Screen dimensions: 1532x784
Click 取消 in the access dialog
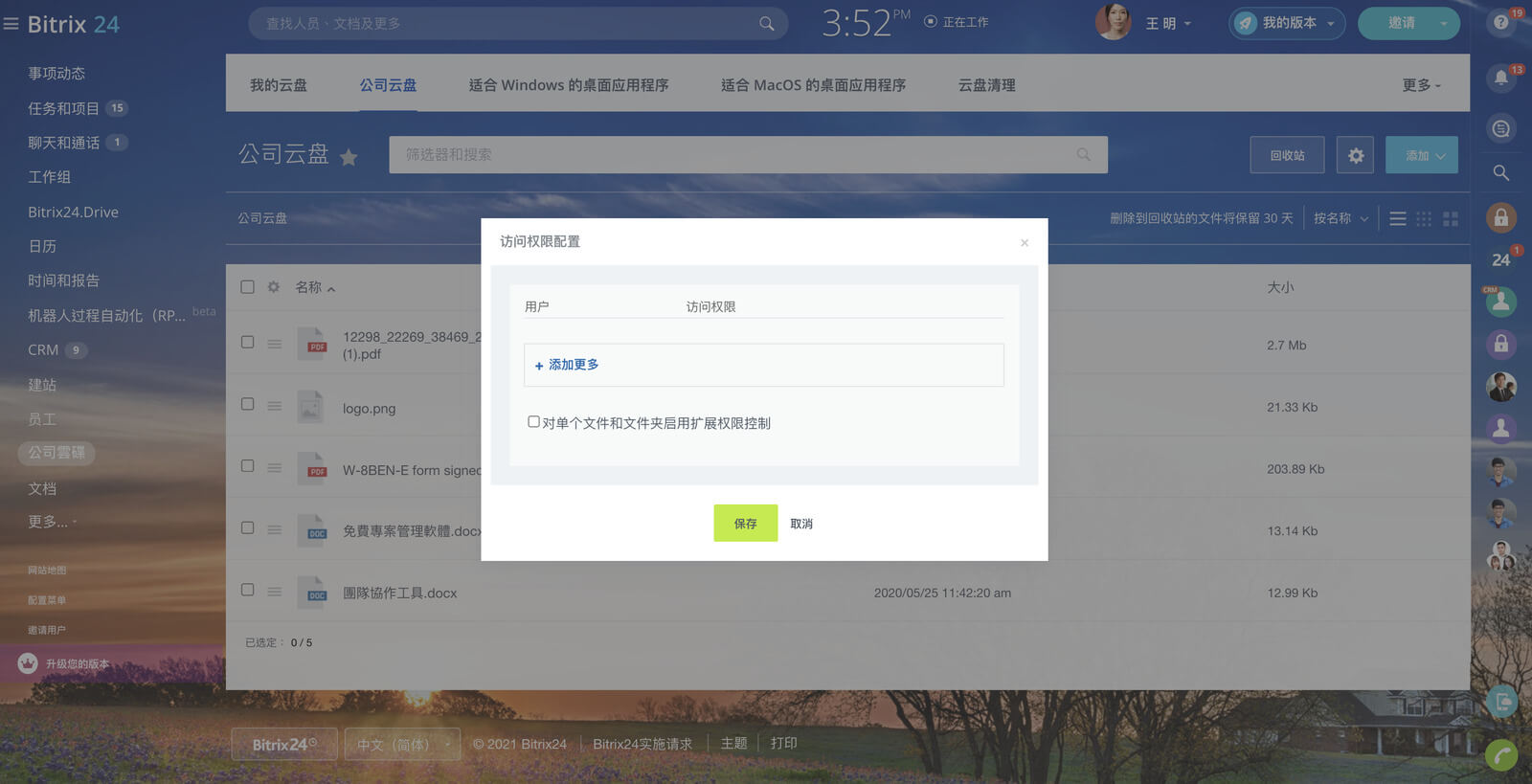click(x=801, y=524)
